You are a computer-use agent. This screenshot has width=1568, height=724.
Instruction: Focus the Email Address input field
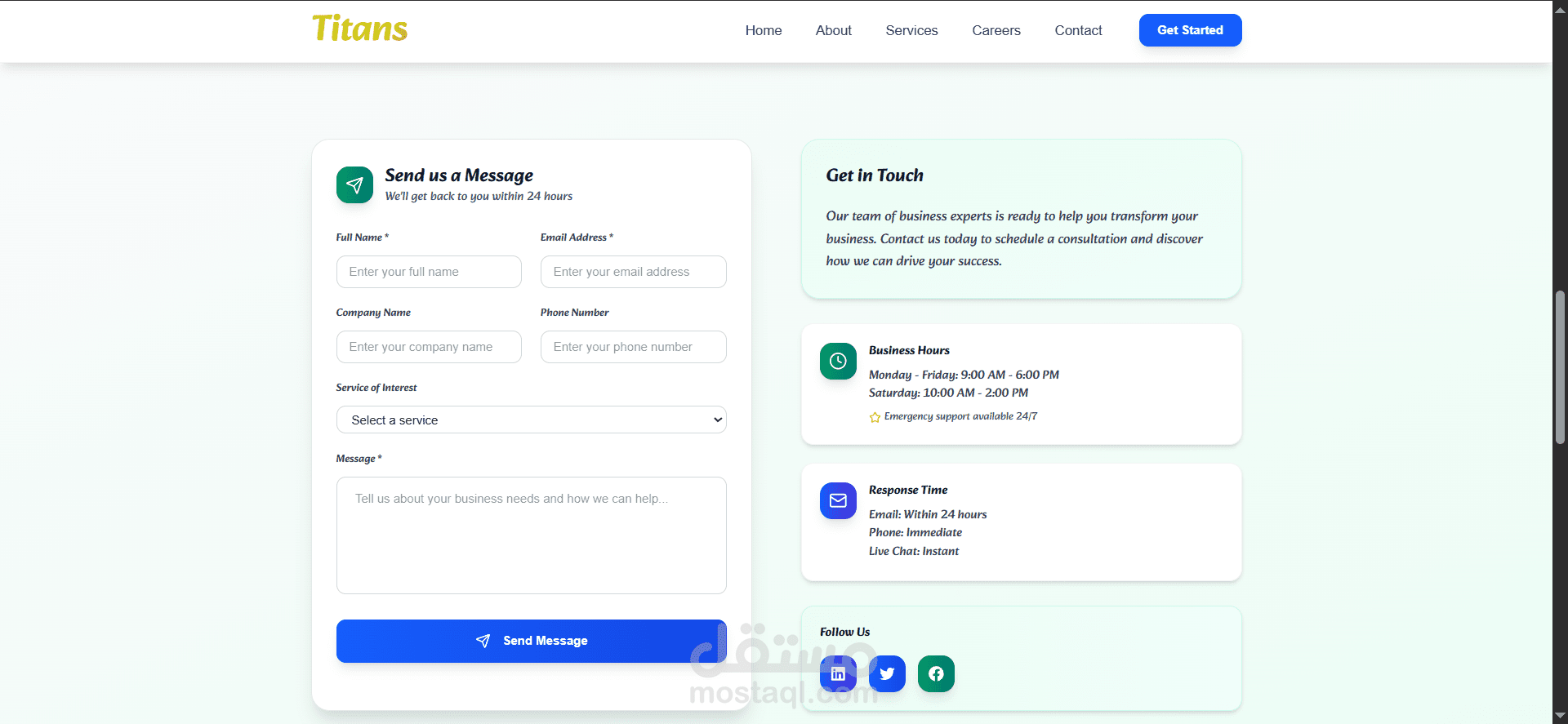coord(633,272)
